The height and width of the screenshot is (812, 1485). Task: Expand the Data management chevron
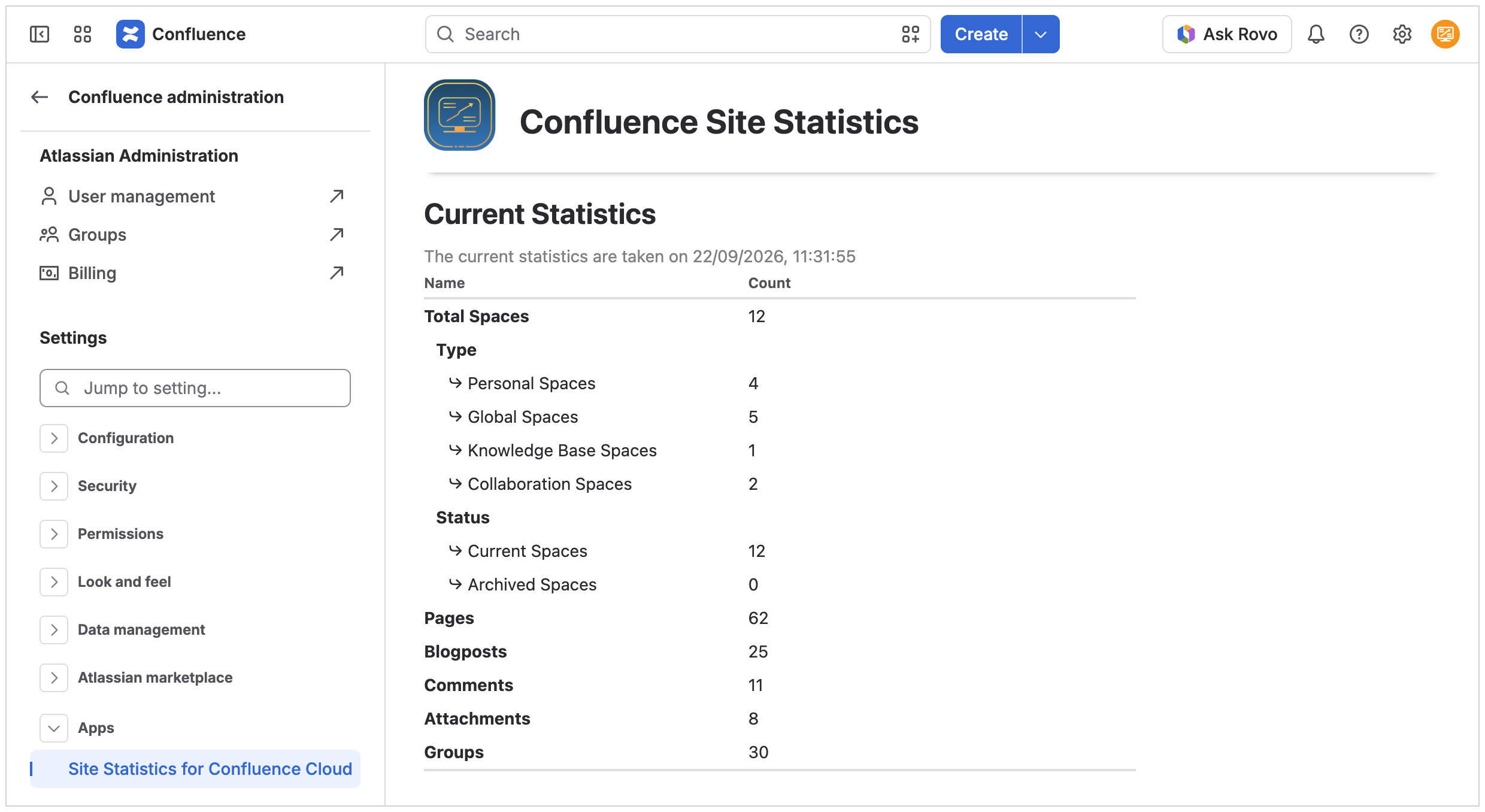pyautogui.click(x=54, y=630)
